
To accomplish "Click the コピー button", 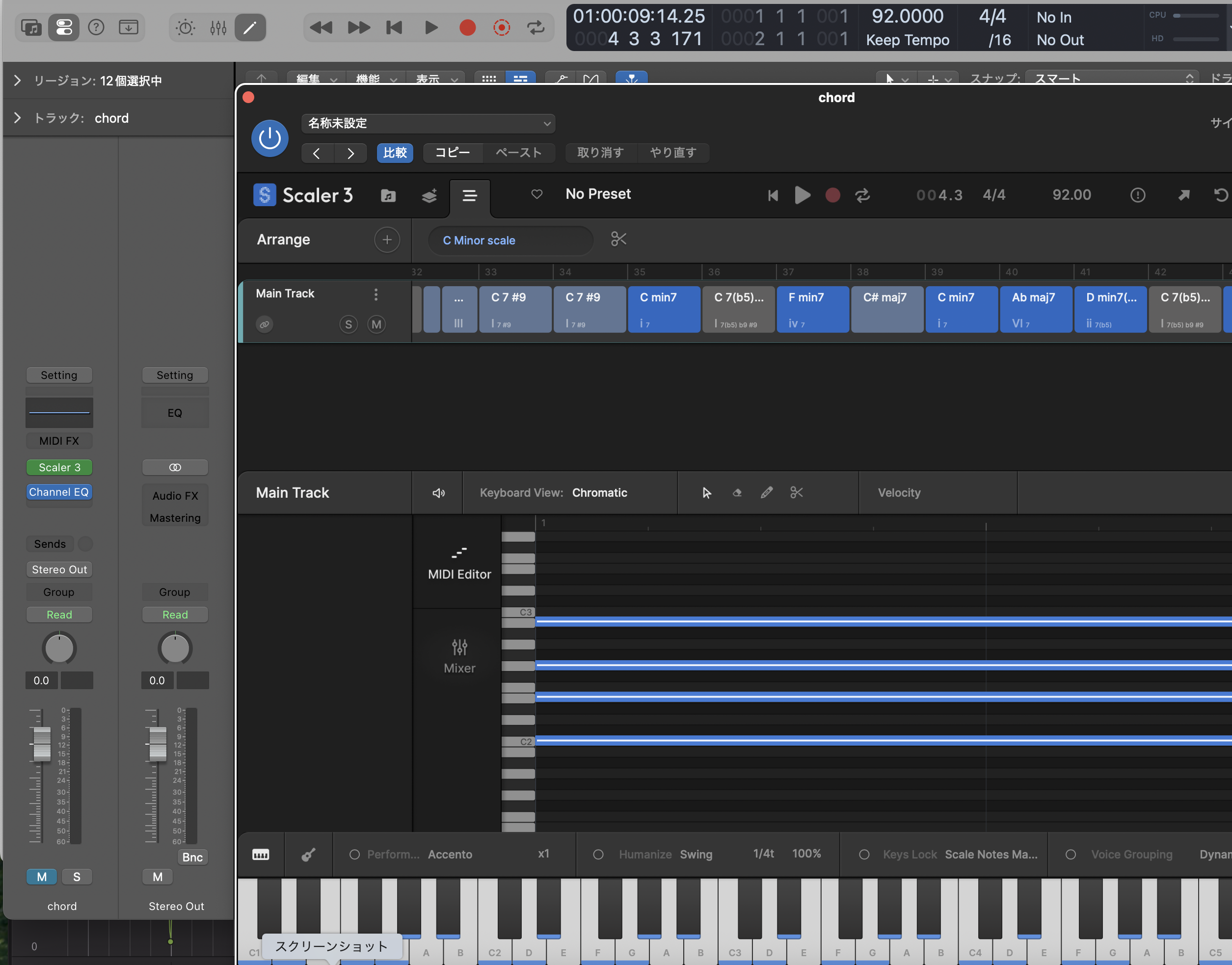I will (453, 153).
